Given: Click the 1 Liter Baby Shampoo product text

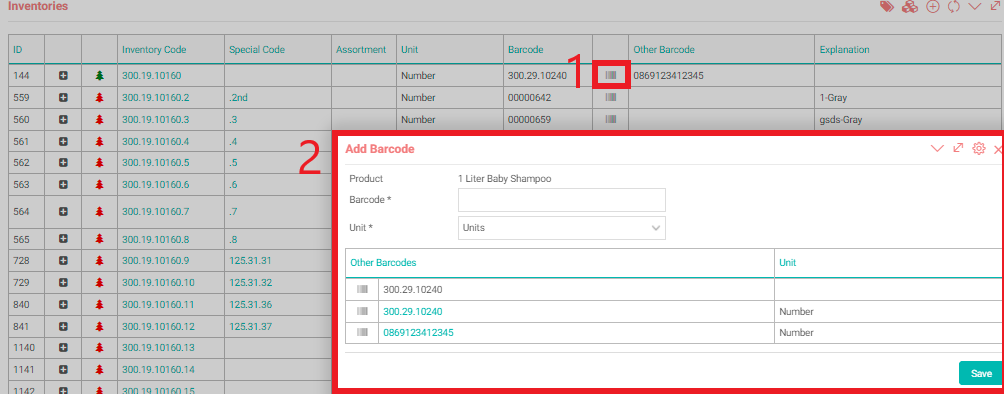Looking at the screenshot, I should pyautogui.click(x=505, y=179).
